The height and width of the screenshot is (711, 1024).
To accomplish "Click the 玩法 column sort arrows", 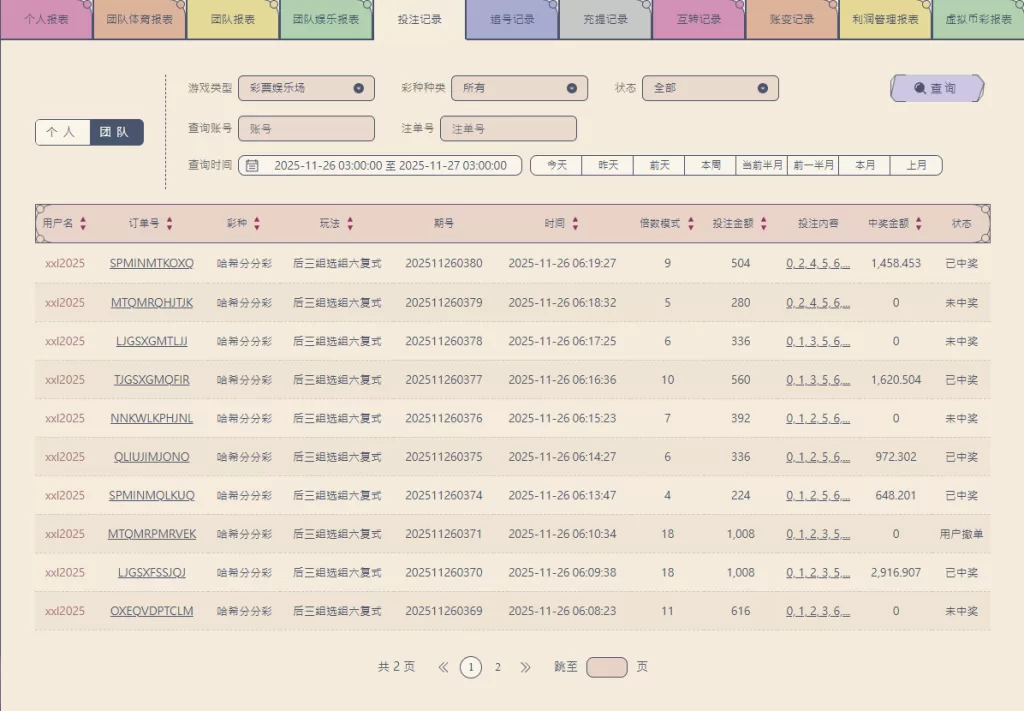I will click(x=350, y=224).
